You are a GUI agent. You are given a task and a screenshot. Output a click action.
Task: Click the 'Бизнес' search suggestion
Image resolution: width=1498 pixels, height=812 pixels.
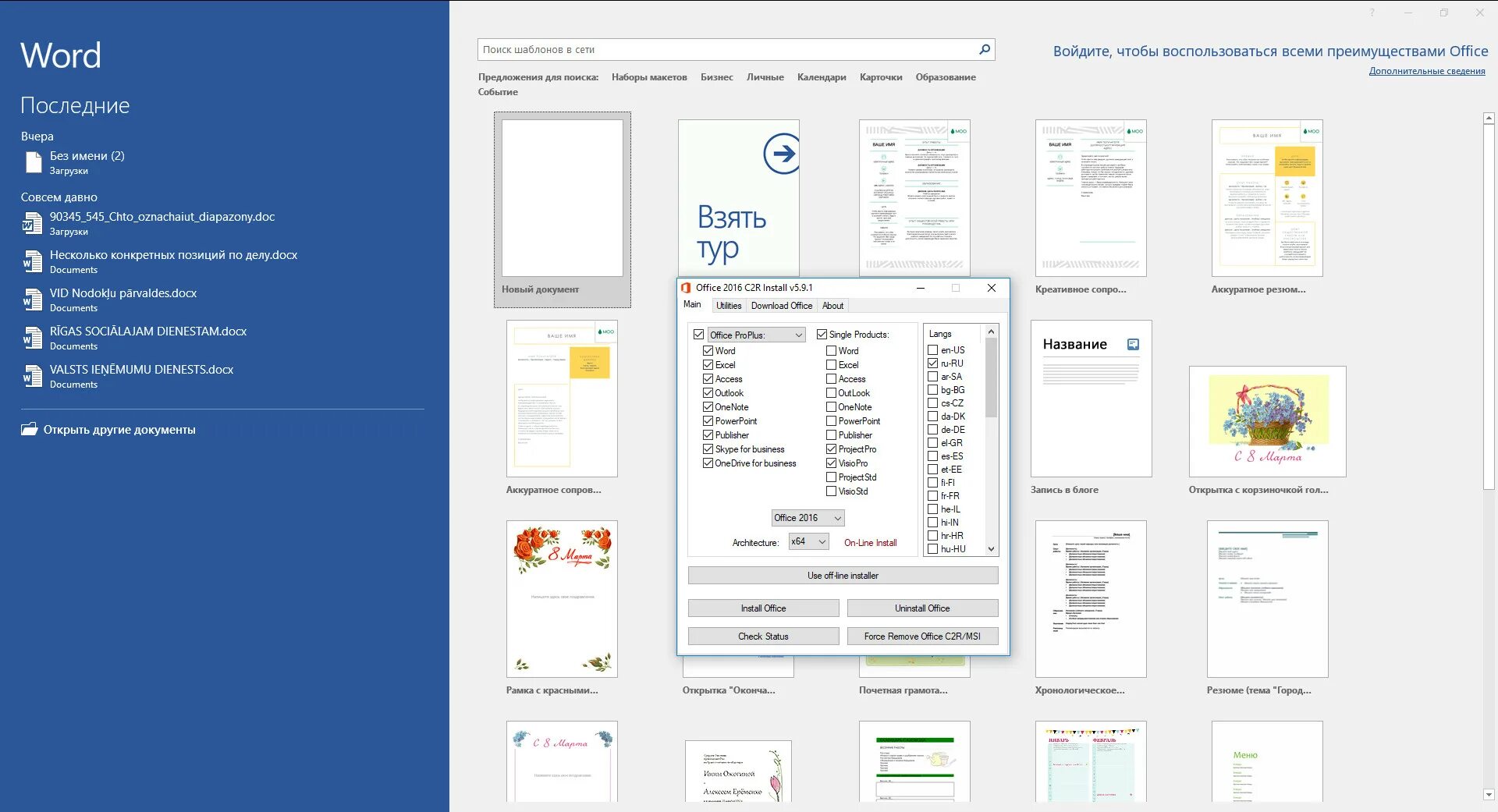tap(716, 77)
